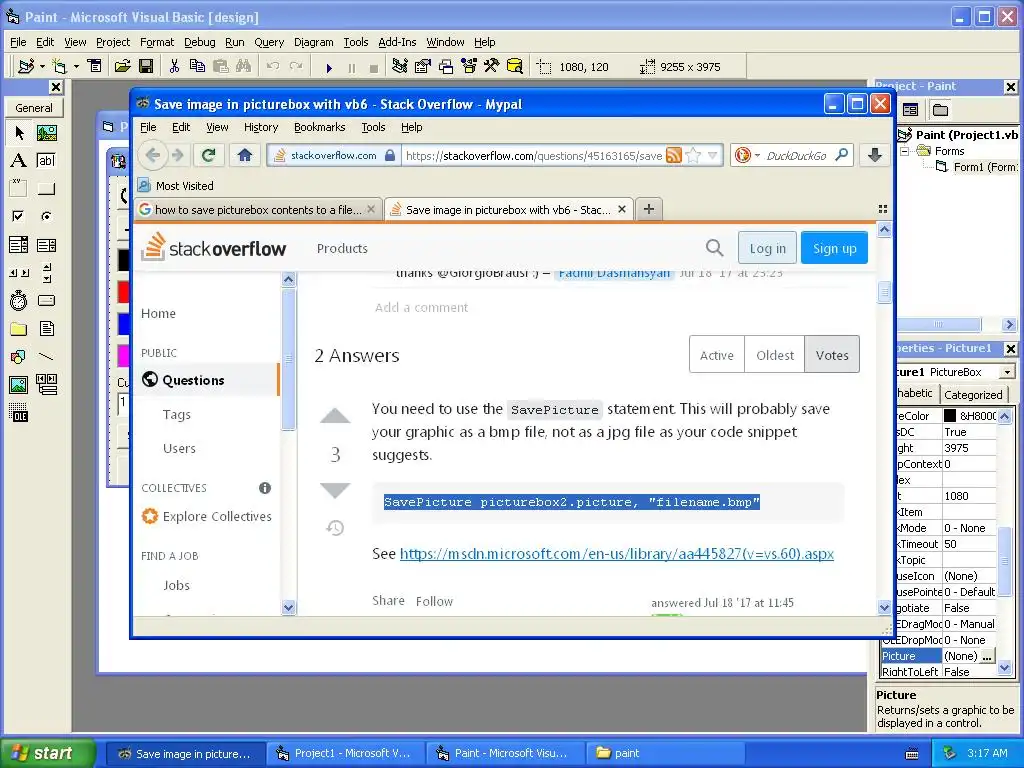Open the browser downloads arrow button

pyautogui.click(x=875, y=155)
